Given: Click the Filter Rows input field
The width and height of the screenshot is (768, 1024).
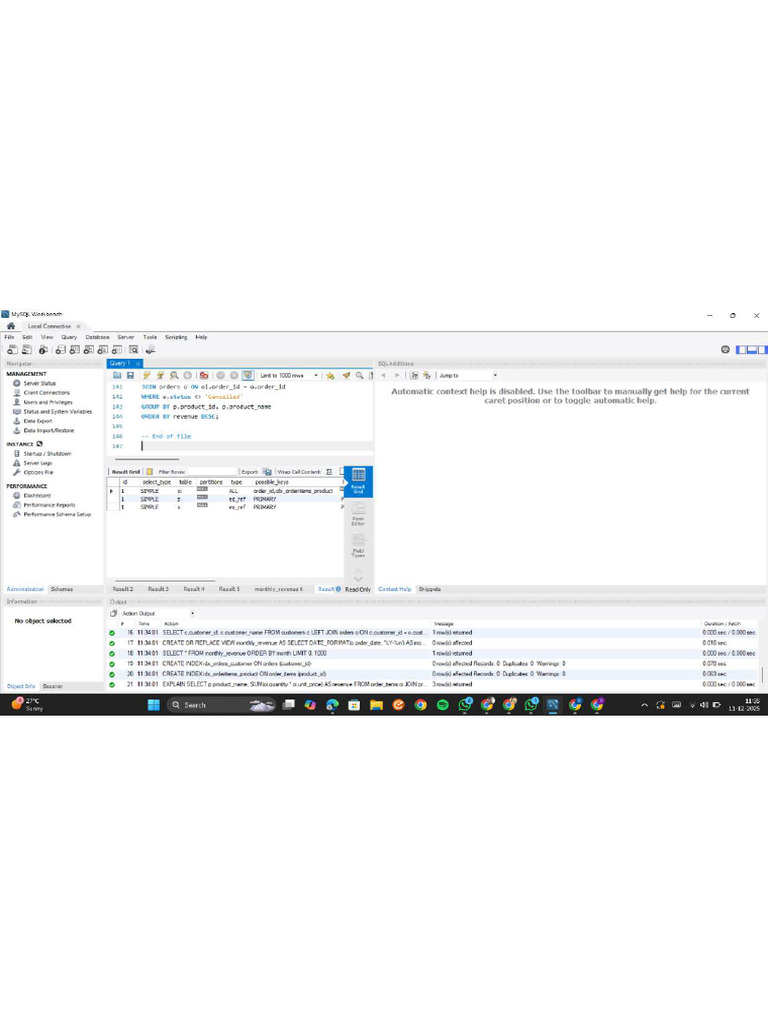Looking at the screenshot, I should [210, 472].
